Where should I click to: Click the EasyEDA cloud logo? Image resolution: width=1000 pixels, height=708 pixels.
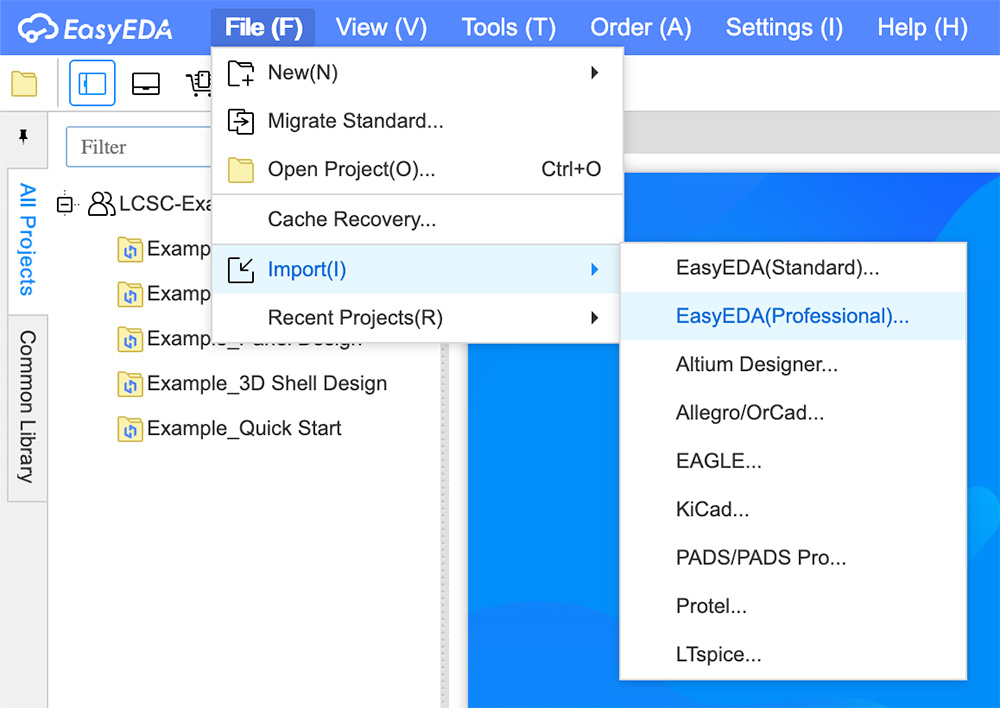click(95, 28)
